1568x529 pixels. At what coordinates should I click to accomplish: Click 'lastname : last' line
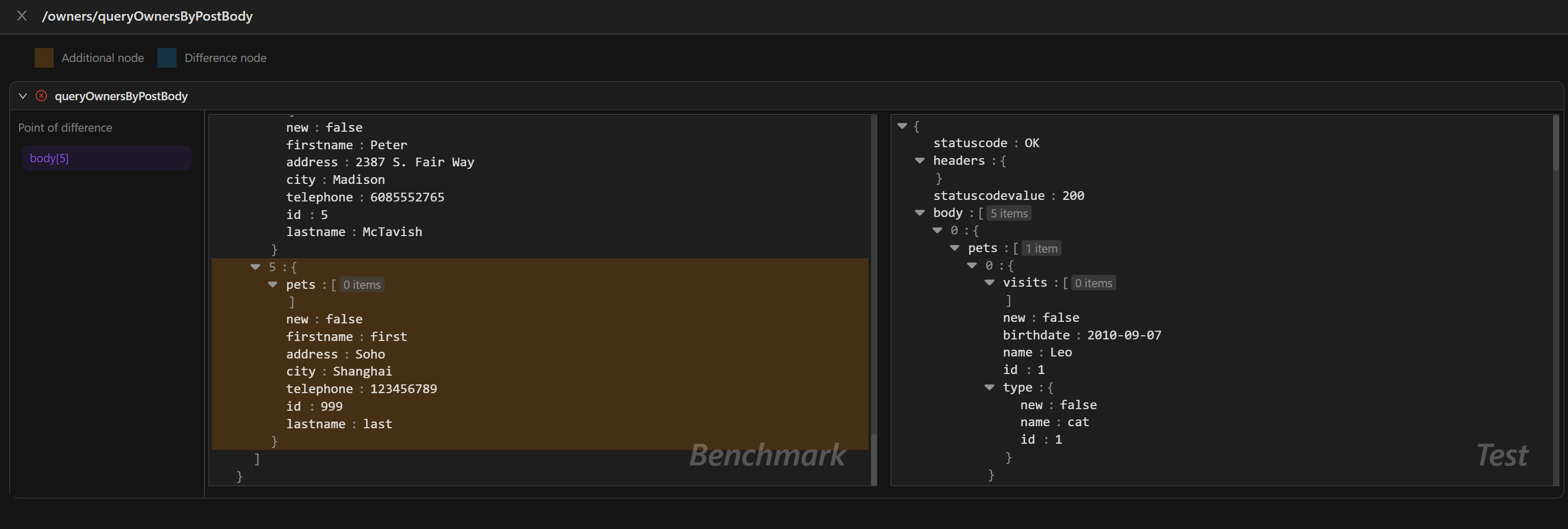click(339, 424)
